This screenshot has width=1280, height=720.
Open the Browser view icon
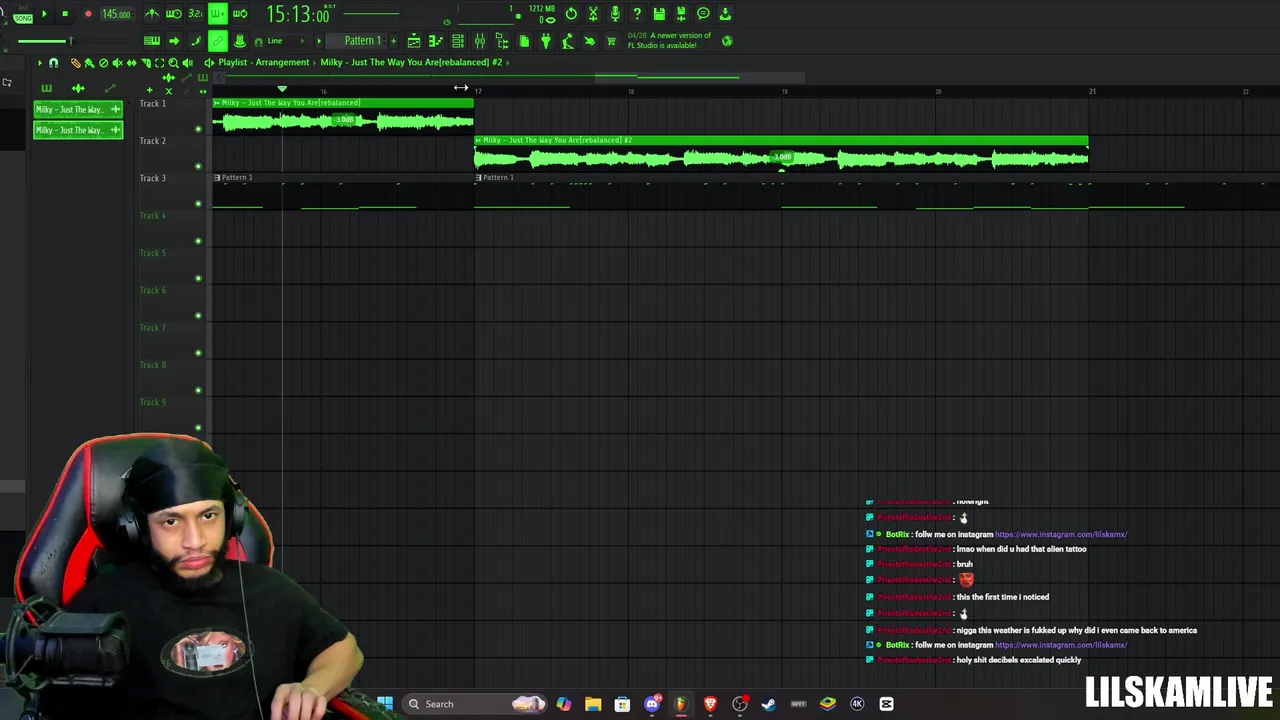(501, 41)
